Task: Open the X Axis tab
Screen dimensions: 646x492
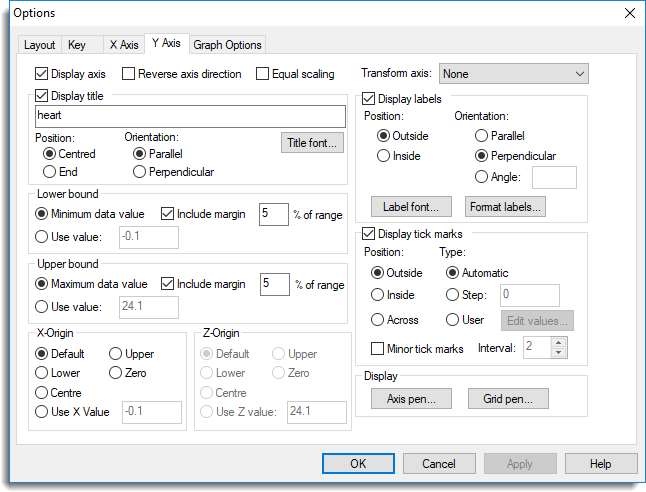Action: (122, 45)
